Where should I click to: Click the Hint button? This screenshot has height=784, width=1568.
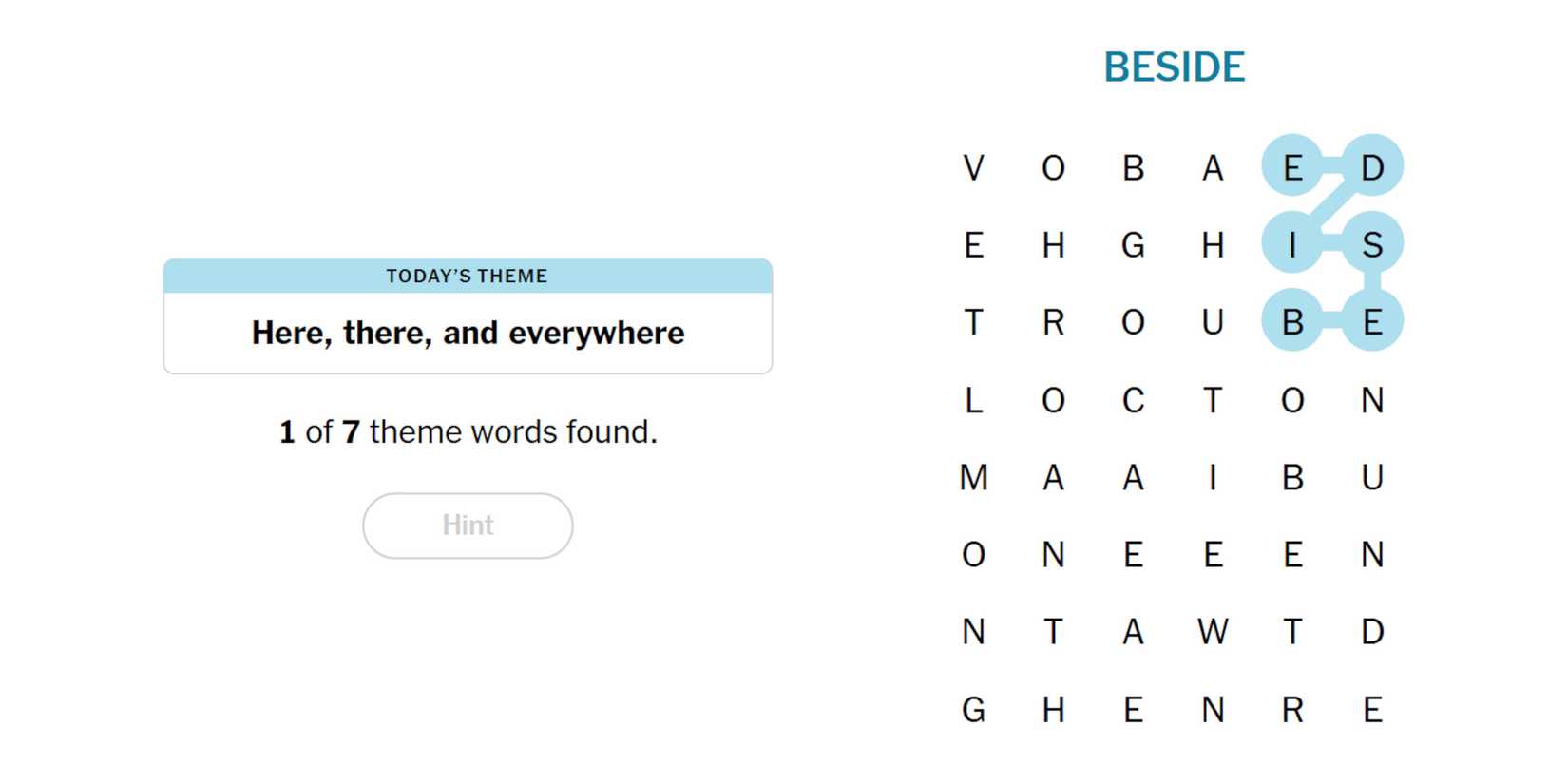point(468,526)
